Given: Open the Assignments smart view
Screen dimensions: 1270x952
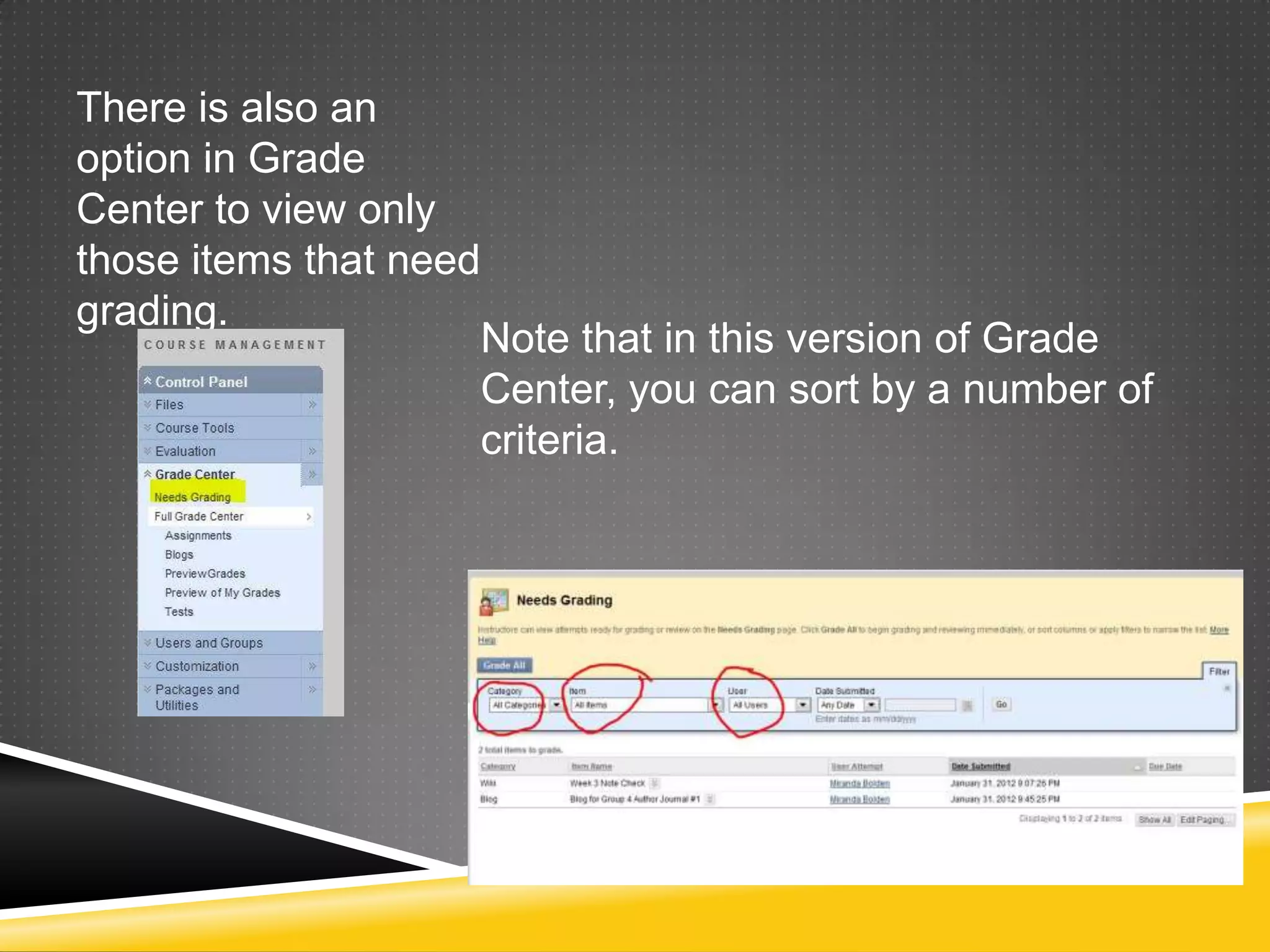Looking at the screenshot, I should (198, 535).
